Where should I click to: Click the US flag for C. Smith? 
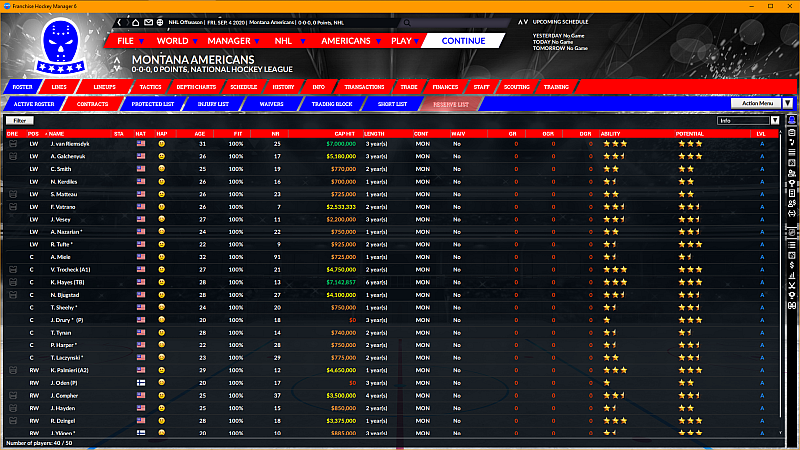pos(141,168)
